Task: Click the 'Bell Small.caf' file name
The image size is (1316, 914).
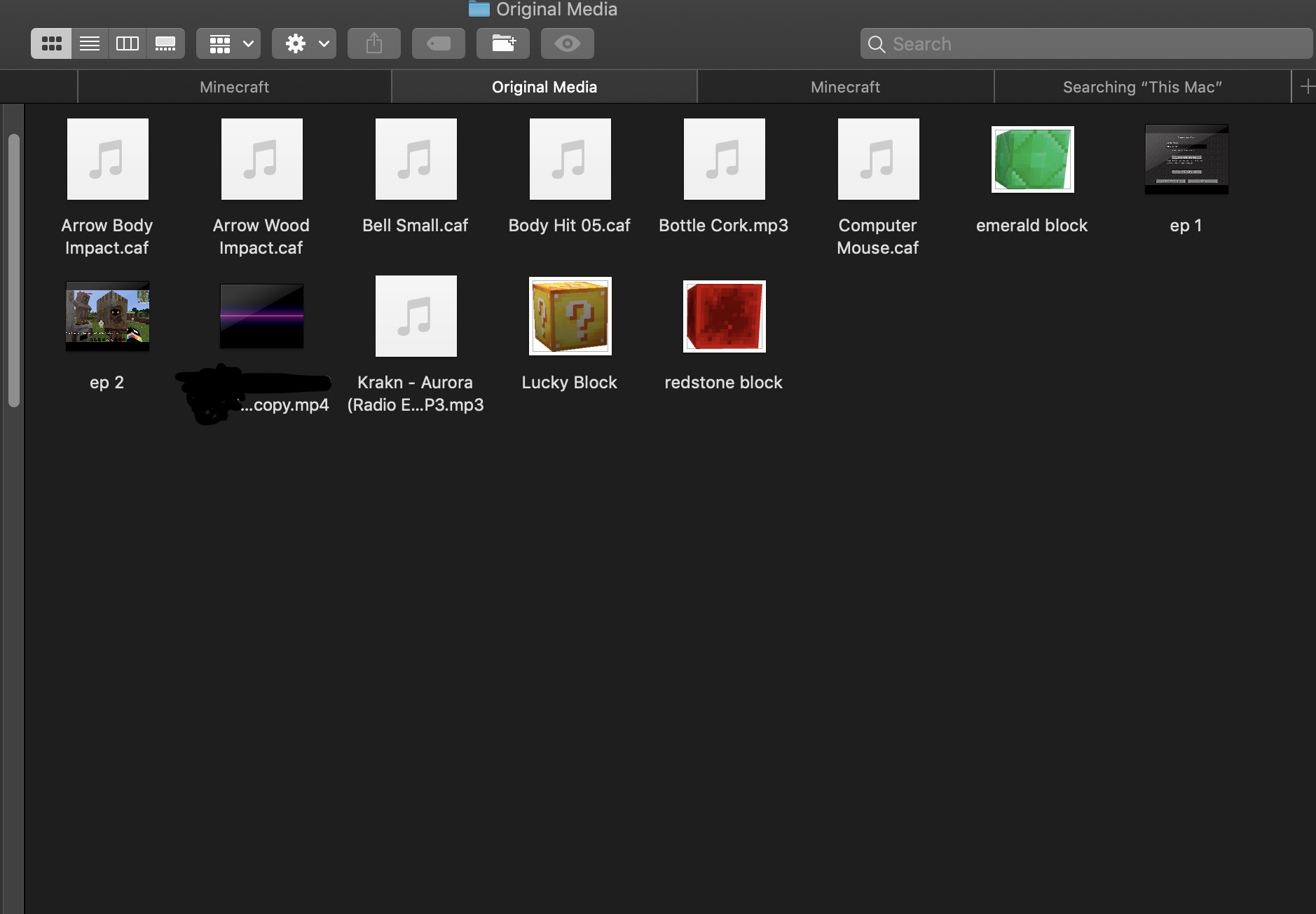Action: tap(416, 225)
